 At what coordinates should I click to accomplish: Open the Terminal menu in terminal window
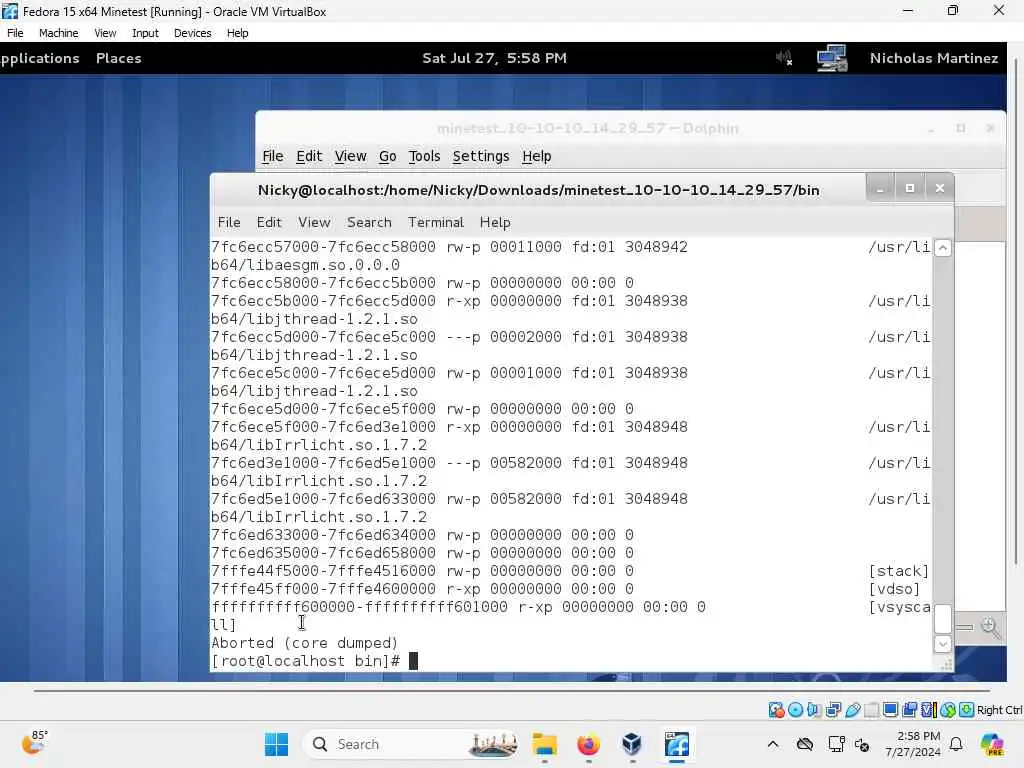coord(436,222)
